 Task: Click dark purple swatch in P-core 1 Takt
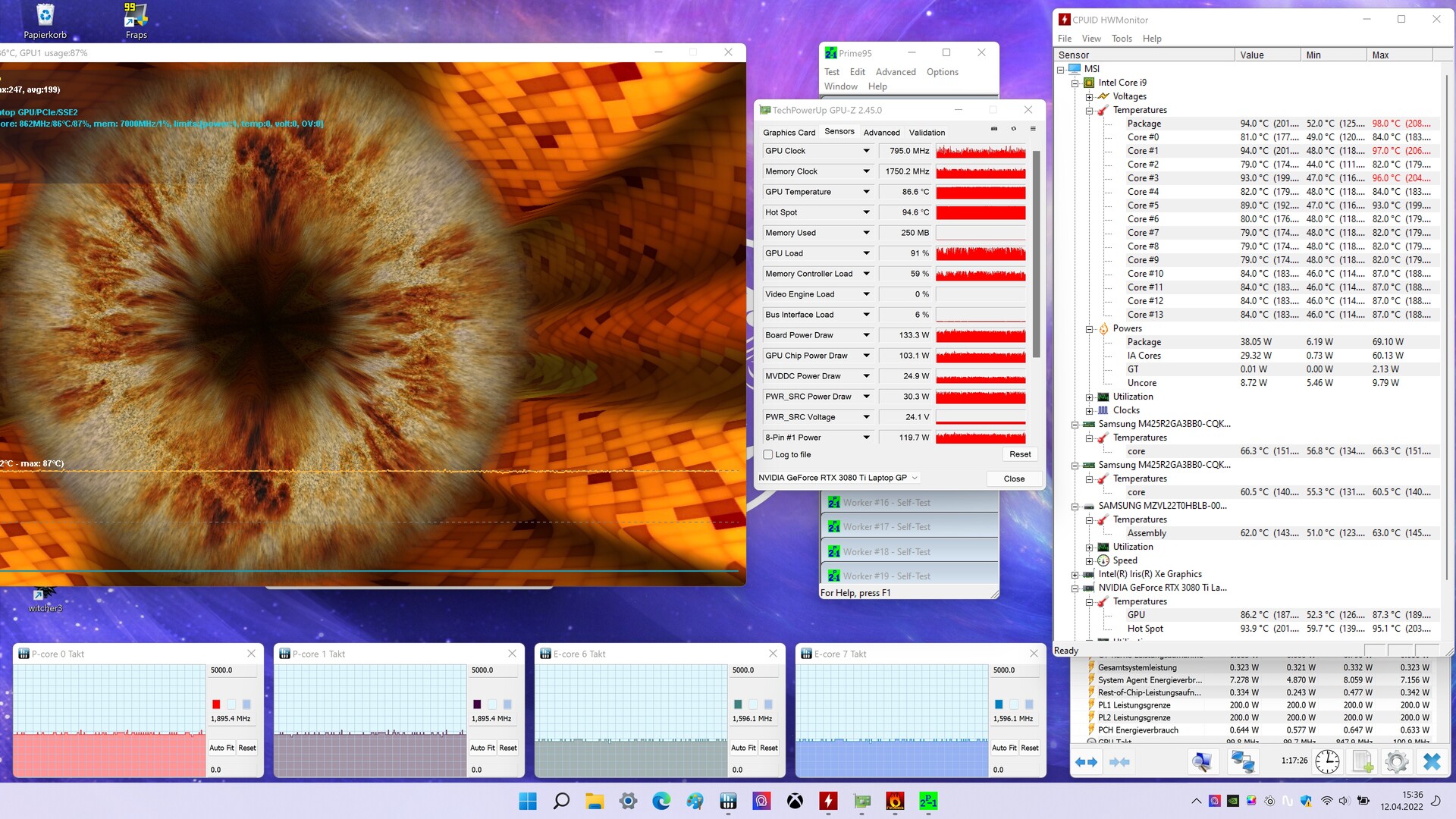[477, 704]
